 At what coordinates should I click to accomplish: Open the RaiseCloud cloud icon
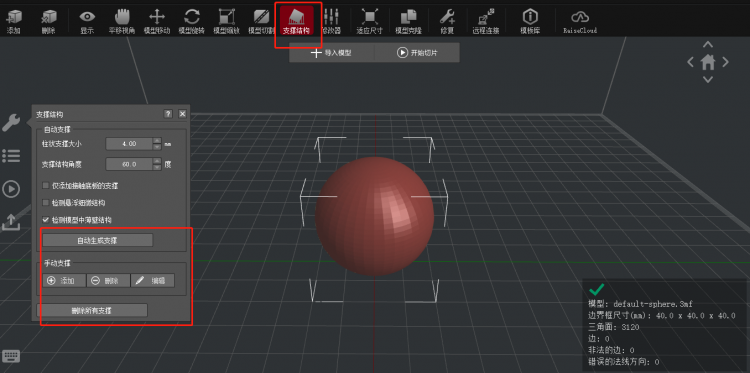coord(580,21)
